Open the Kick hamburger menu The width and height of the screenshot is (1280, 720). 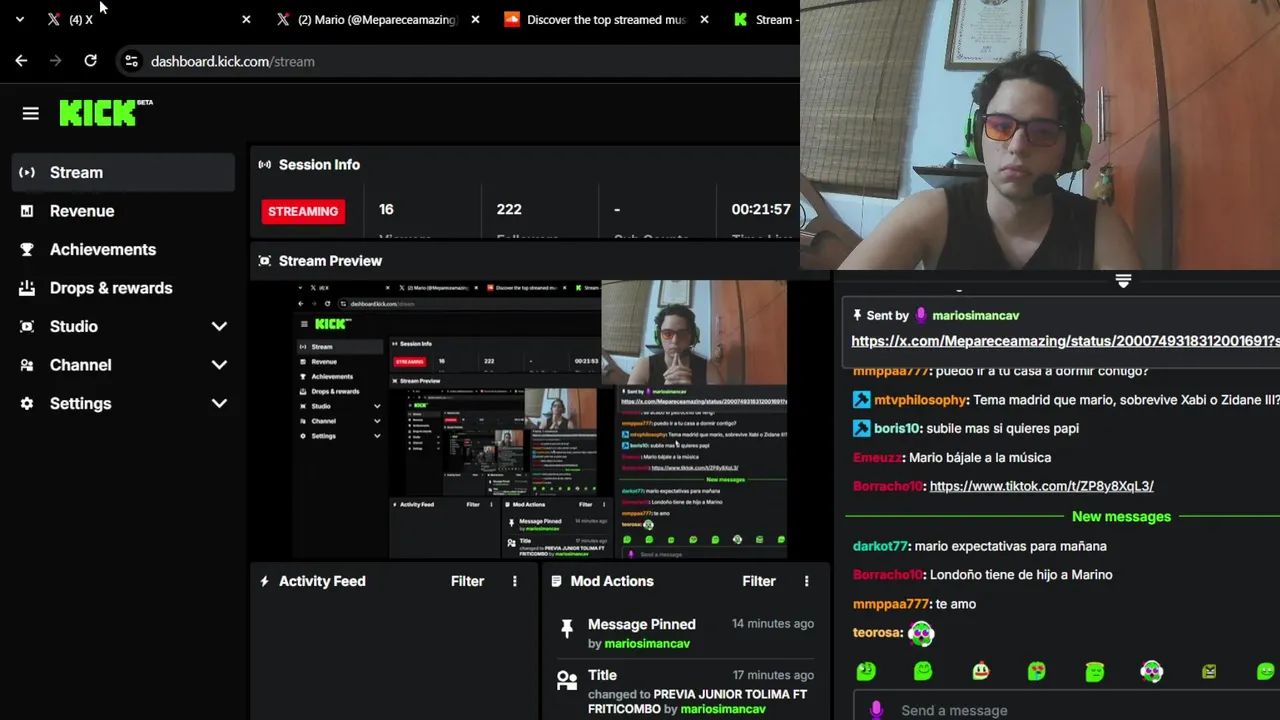[x=30, y=114]
